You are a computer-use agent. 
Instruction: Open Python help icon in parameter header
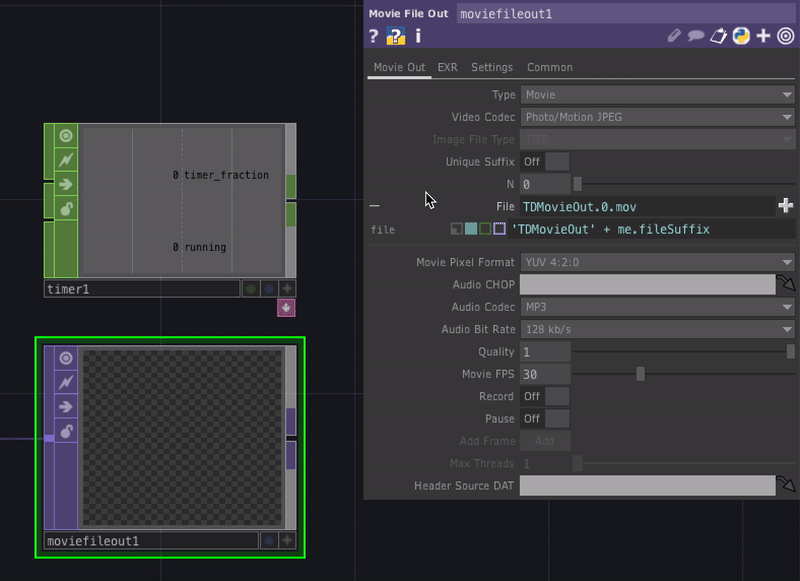pos(395,36)
